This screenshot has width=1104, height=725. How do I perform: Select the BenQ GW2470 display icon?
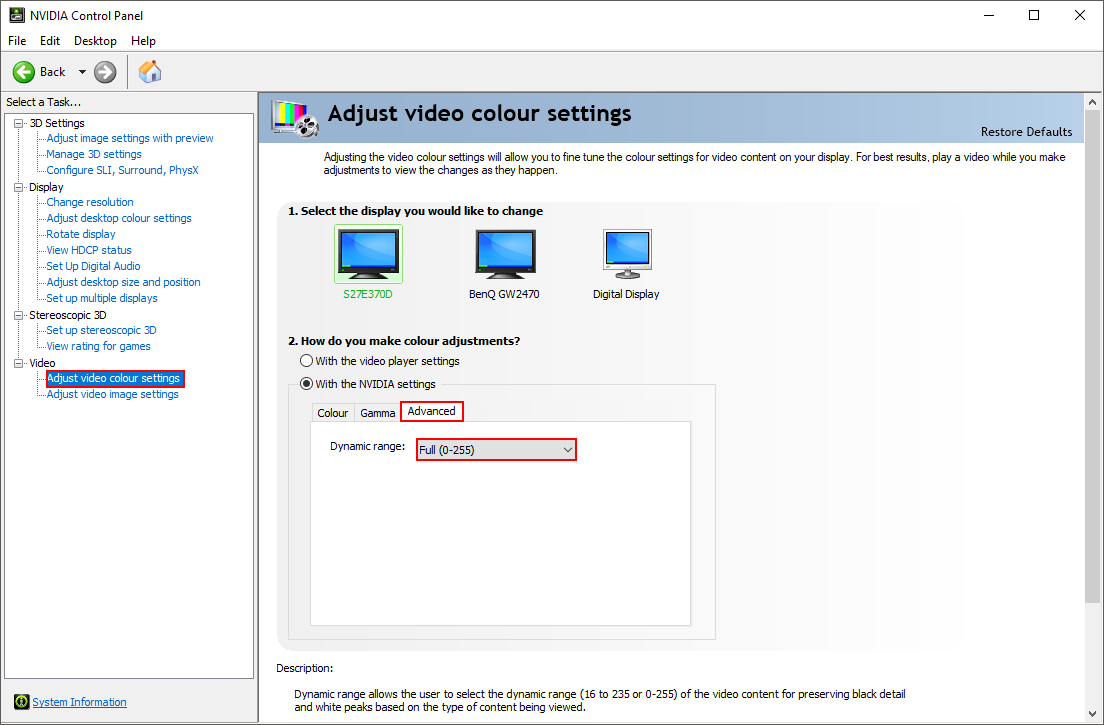point(505,253)
